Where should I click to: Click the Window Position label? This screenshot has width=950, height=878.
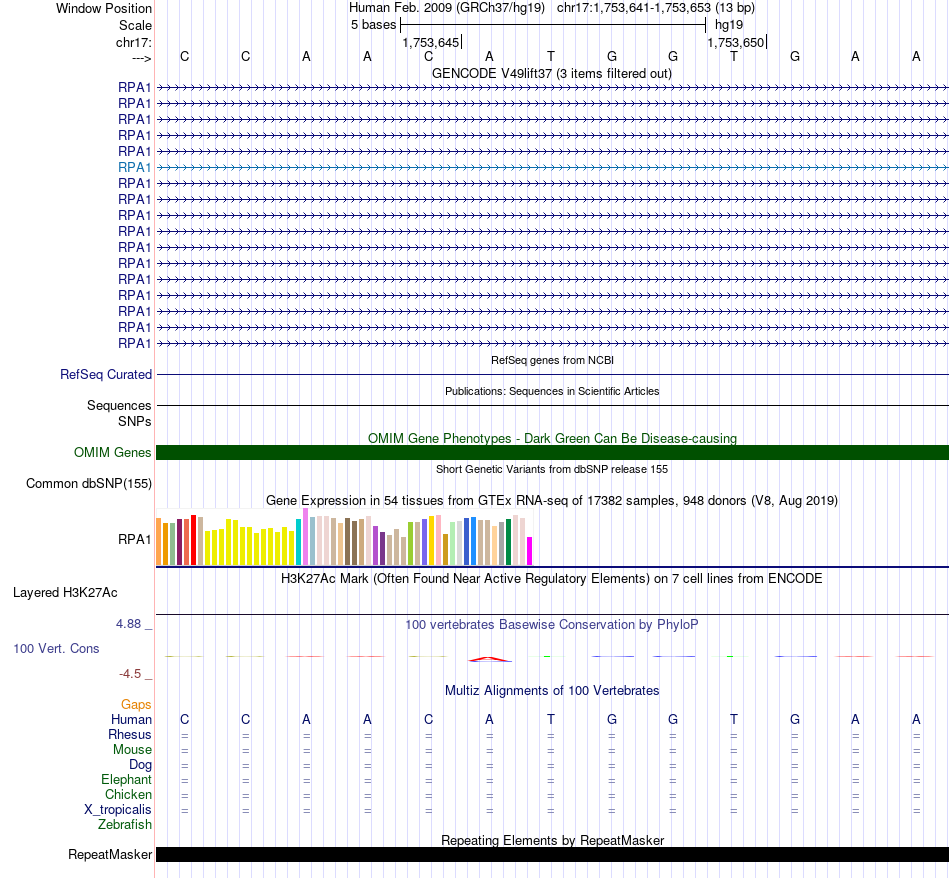tap(104, 8)
